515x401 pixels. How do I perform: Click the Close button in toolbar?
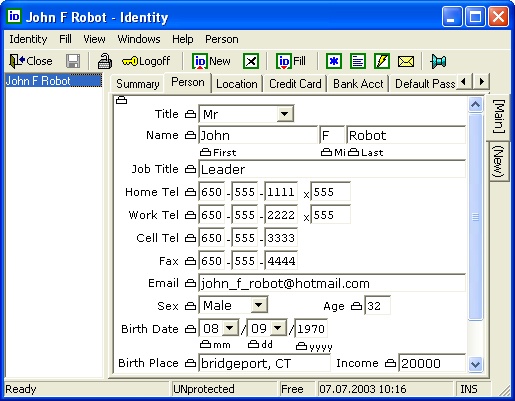pyautogui.click(x=31, y=61)
